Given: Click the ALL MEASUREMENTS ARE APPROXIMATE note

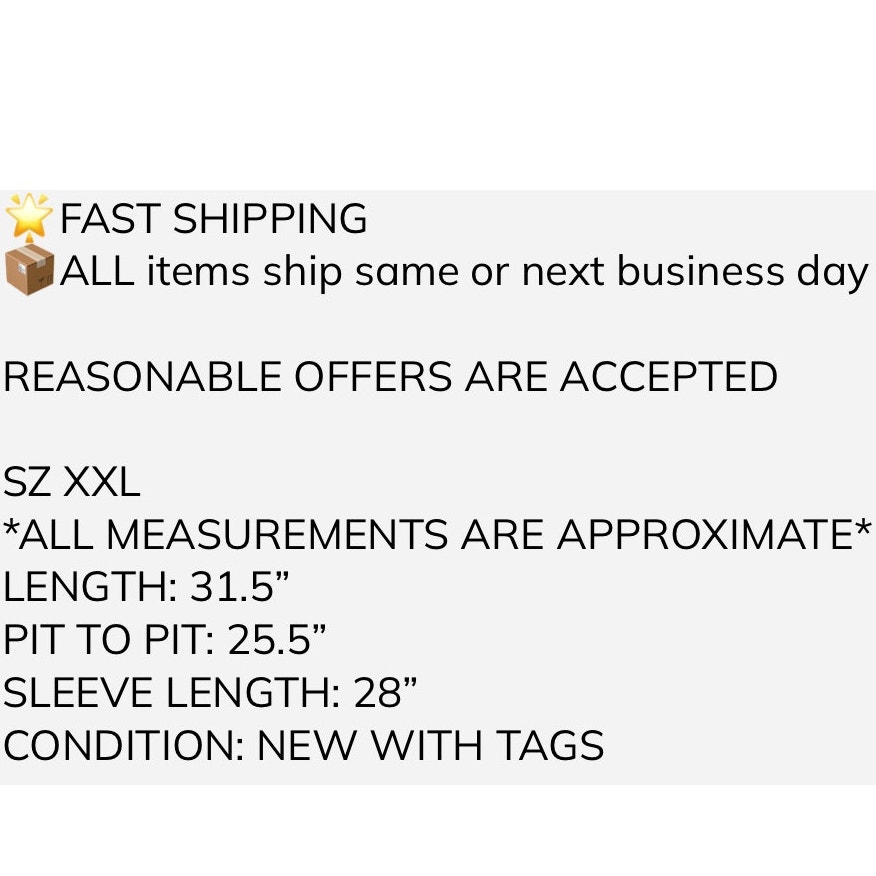Looking at the screenshot, I should pyautogui.click(x=437, y=534).
